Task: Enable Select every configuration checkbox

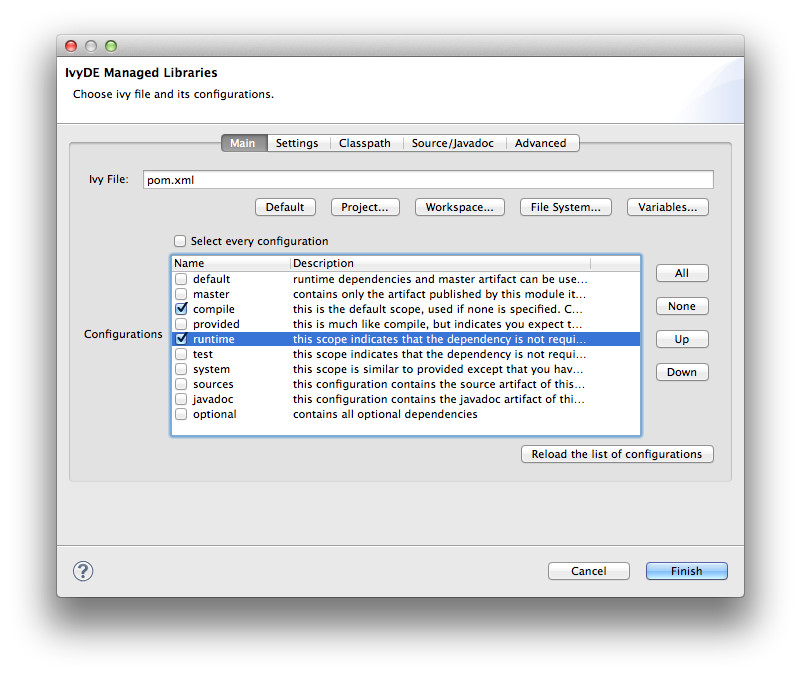Action: (180, 241)
